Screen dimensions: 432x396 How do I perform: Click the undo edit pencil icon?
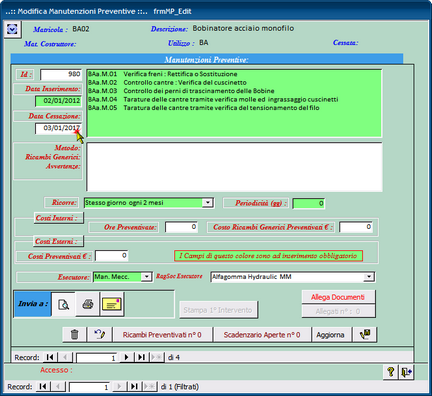click(x=100, y=334)
